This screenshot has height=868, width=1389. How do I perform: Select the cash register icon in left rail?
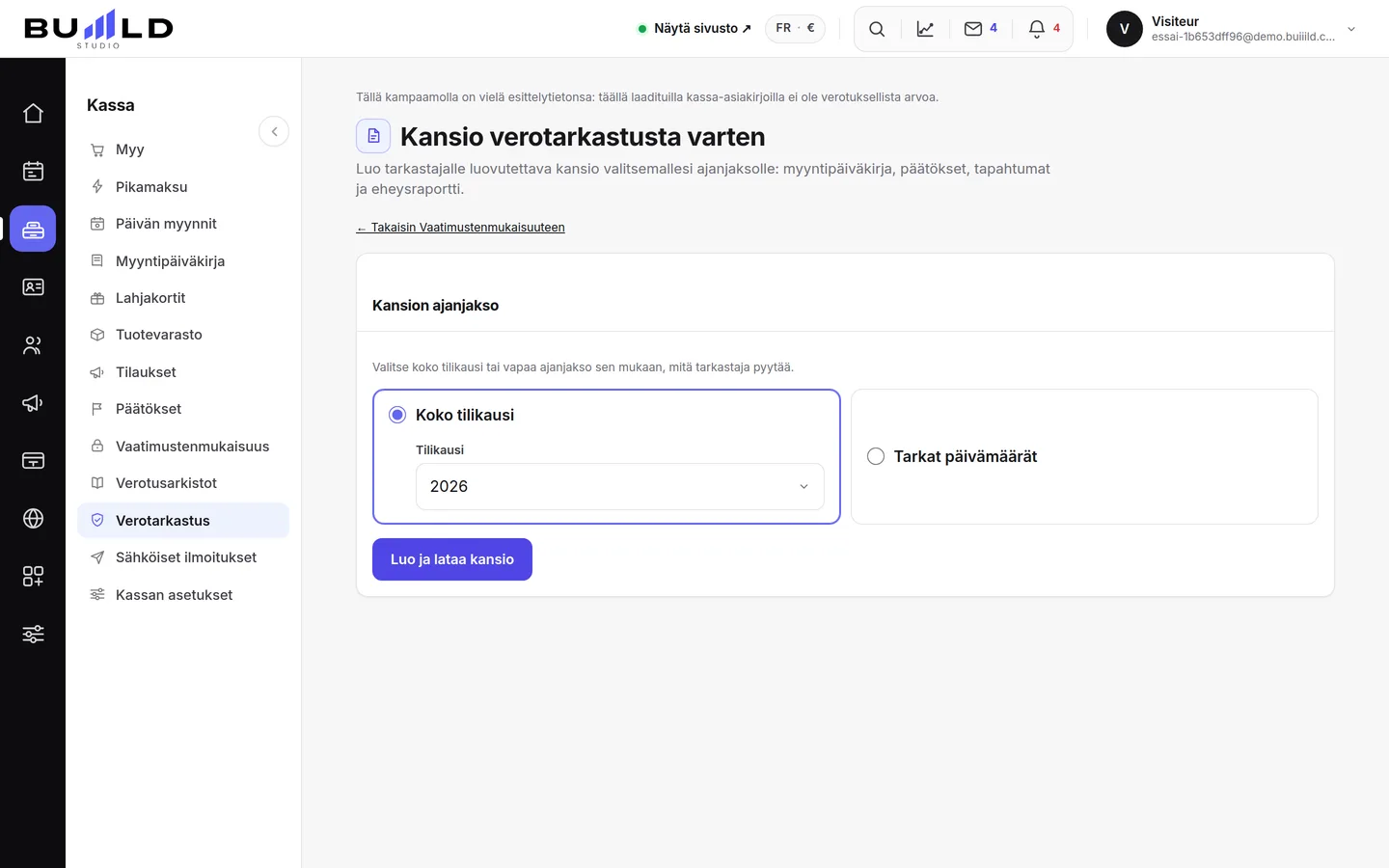click(x=33, y=229)
